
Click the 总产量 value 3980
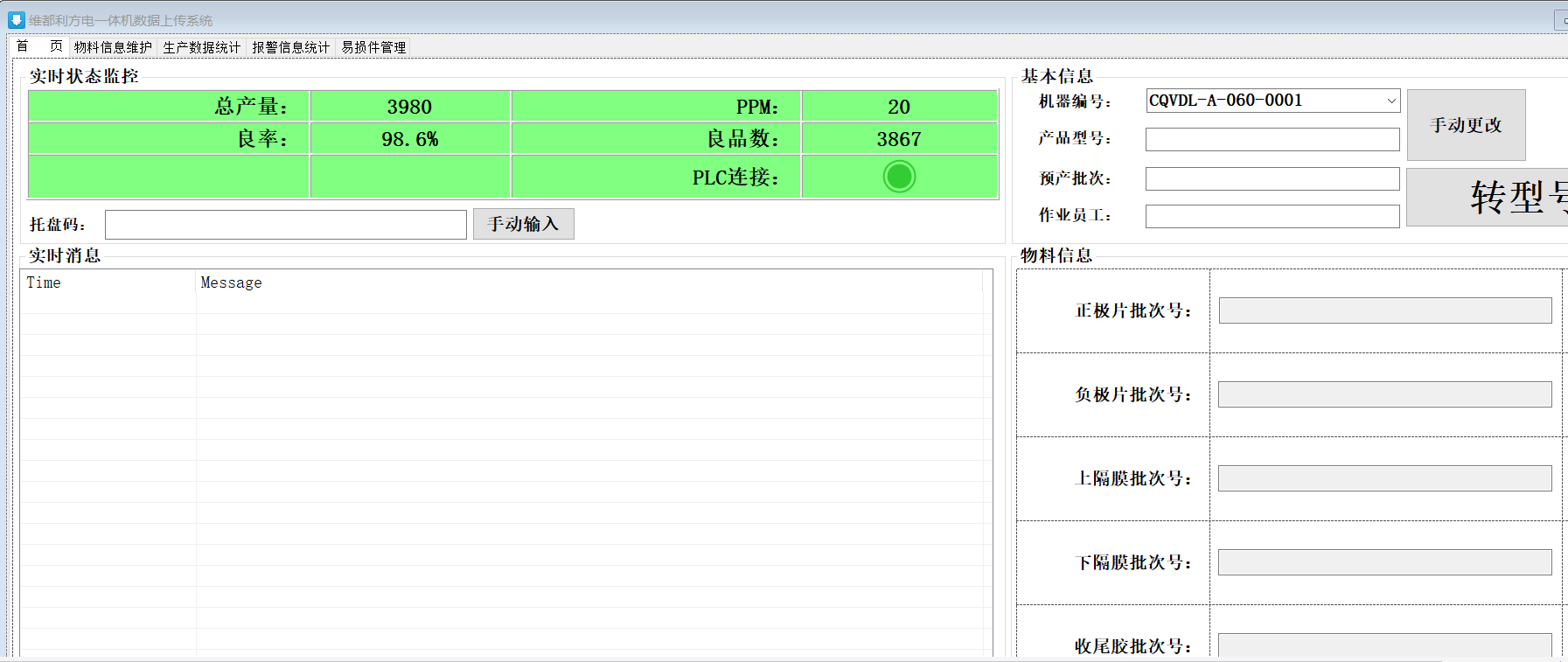tap(410, 107)
